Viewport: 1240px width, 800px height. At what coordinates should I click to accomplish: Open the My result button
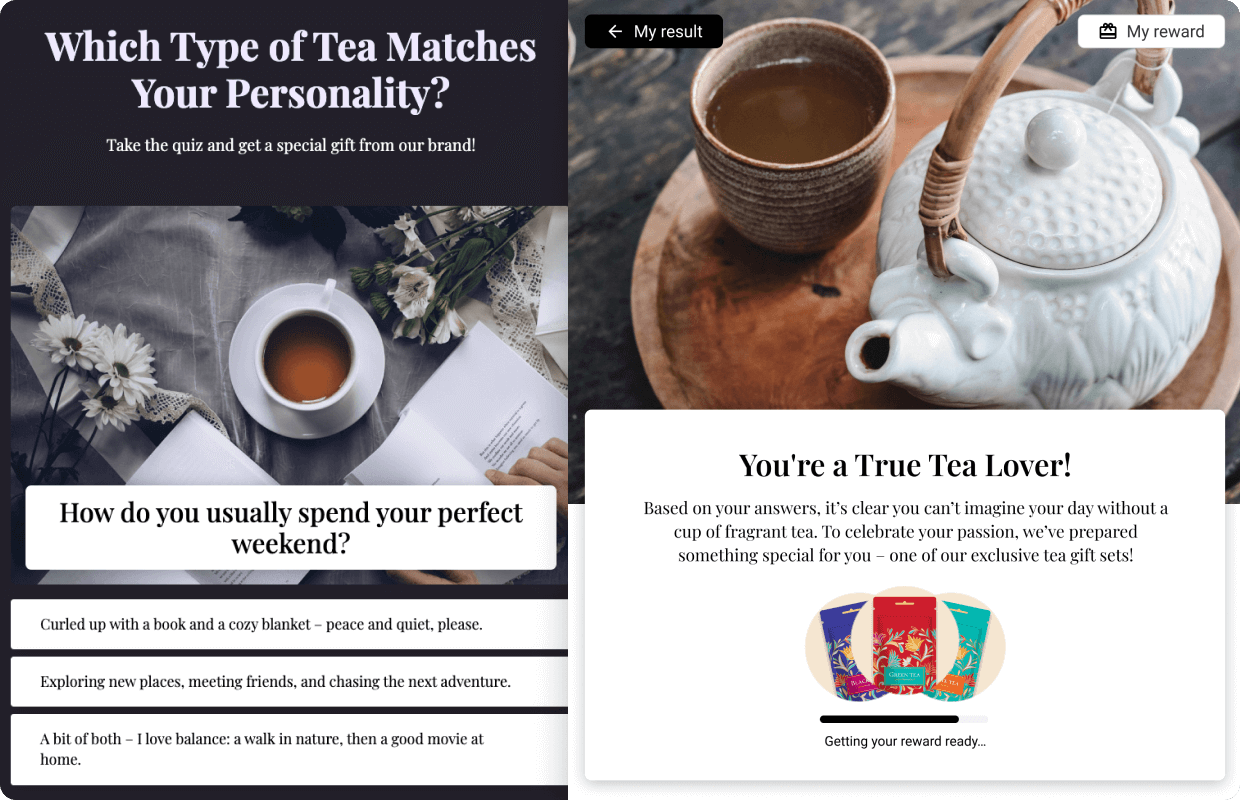654,32
